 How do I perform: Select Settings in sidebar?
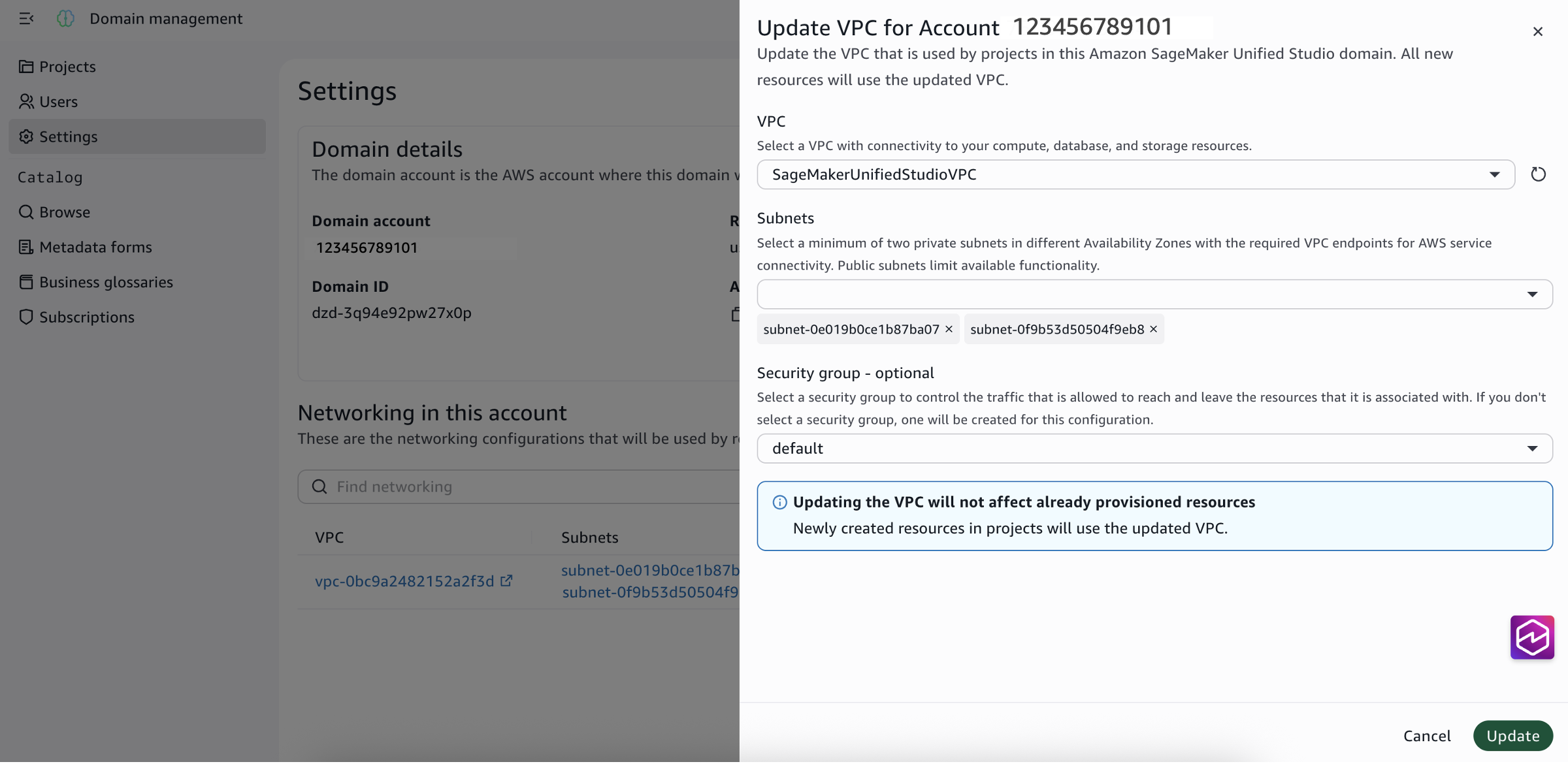coord(137,136)
